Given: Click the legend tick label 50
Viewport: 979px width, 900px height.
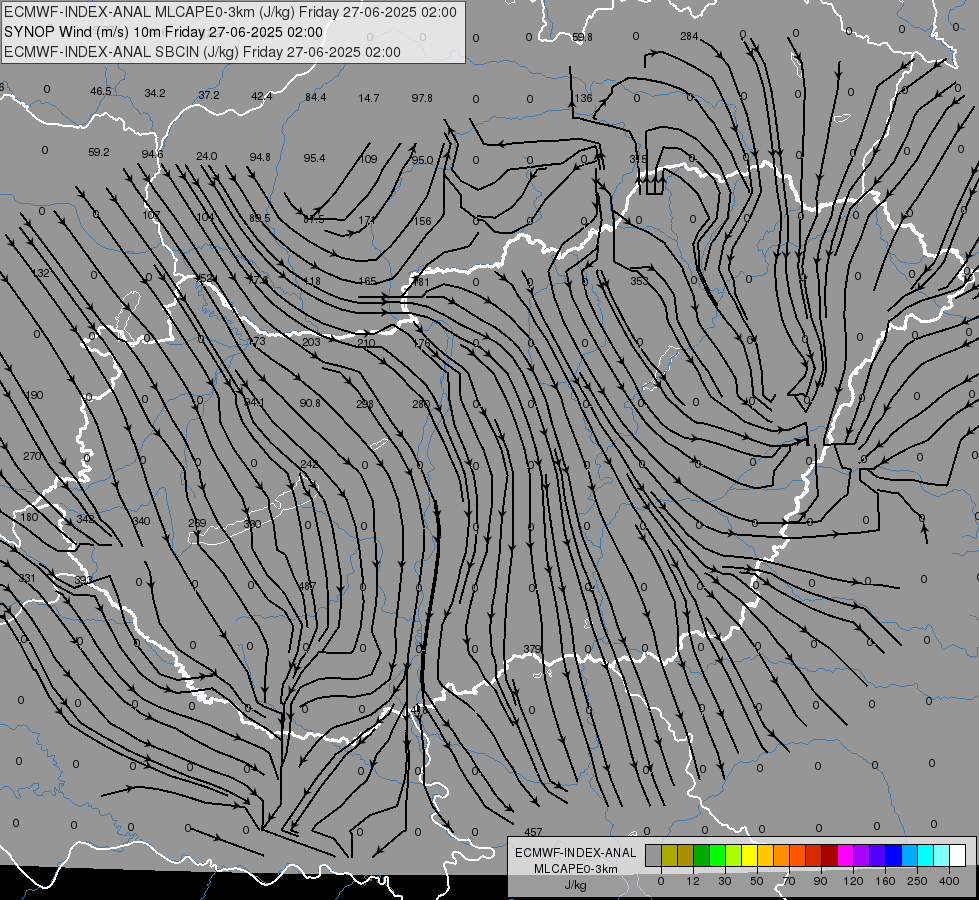Looking at the screenshot, I should [757, 881].
